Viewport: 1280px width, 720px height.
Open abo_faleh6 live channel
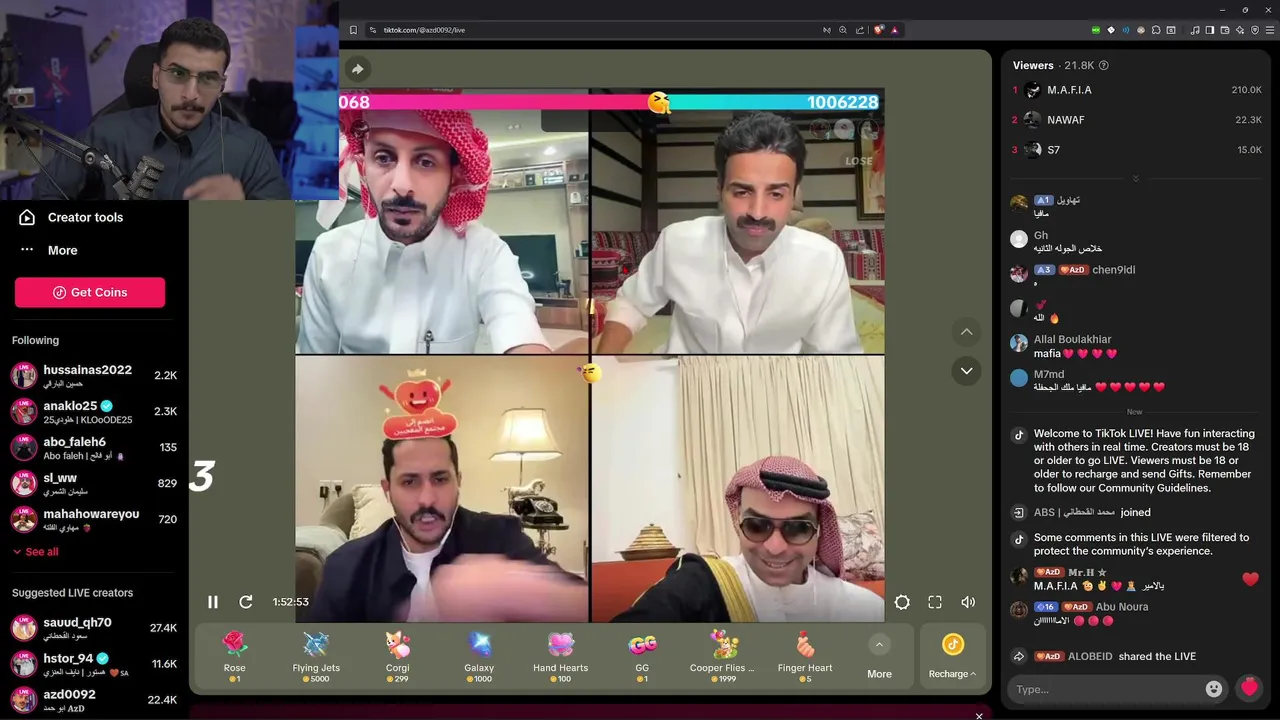click(x=94, y=447)
